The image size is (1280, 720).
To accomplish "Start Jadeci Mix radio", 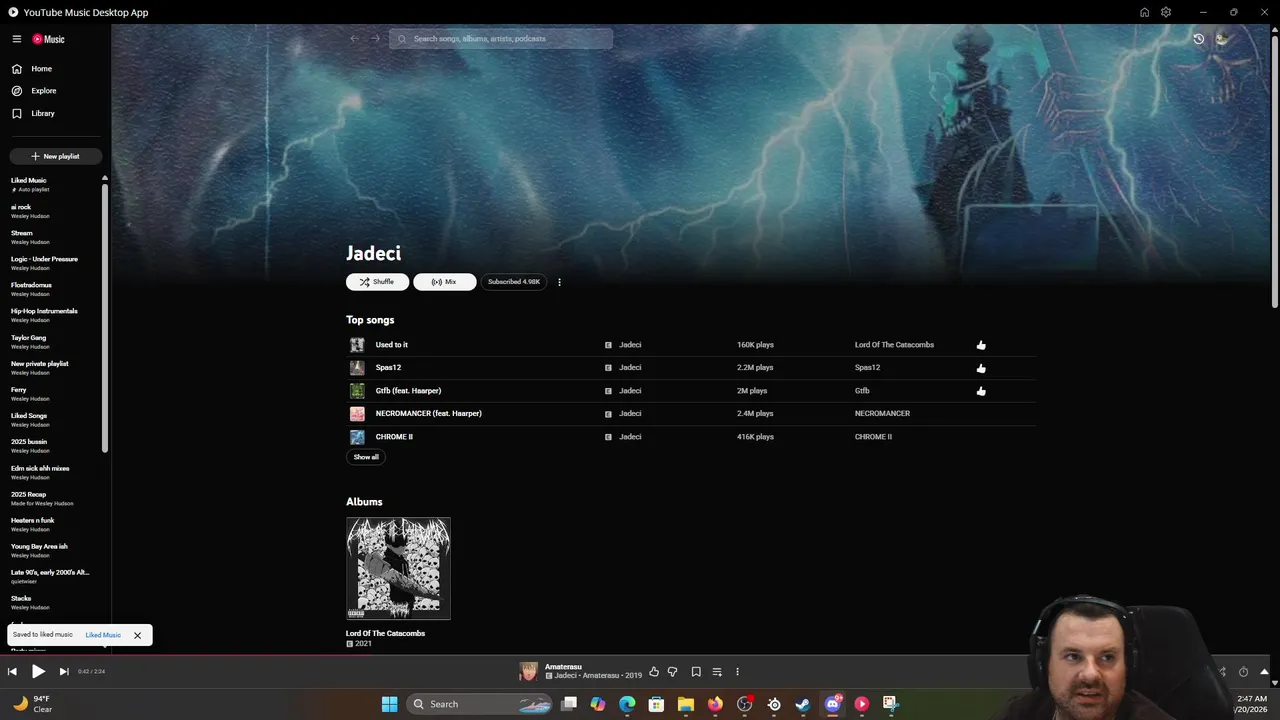I will click(x=444, y=282).
